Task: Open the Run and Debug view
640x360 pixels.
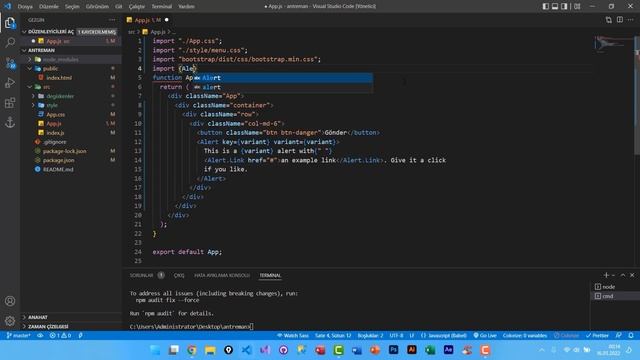Action: pyautogui.click(x=10, y=82)
